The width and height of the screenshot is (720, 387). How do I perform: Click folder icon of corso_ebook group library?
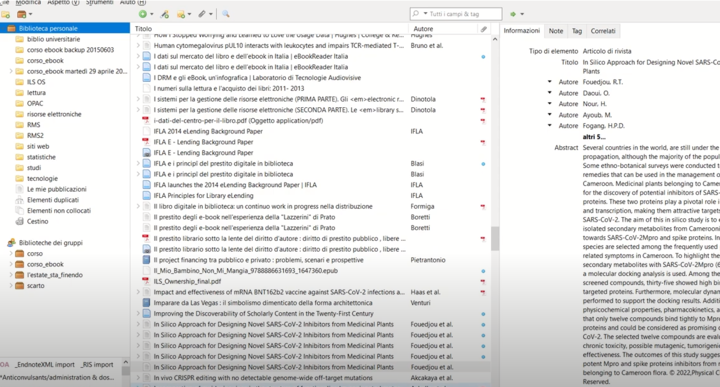(x=19, y=264)
